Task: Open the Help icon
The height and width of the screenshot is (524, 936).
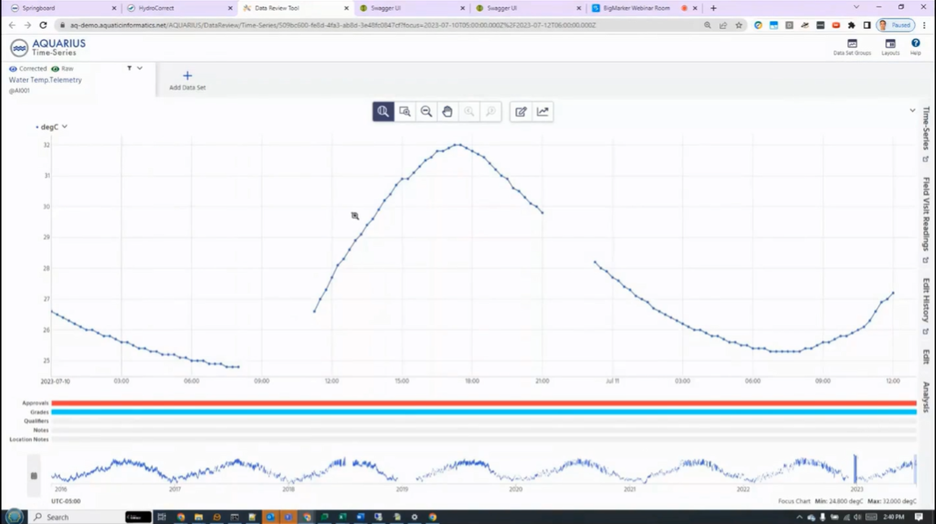Action: coord(915,47)
